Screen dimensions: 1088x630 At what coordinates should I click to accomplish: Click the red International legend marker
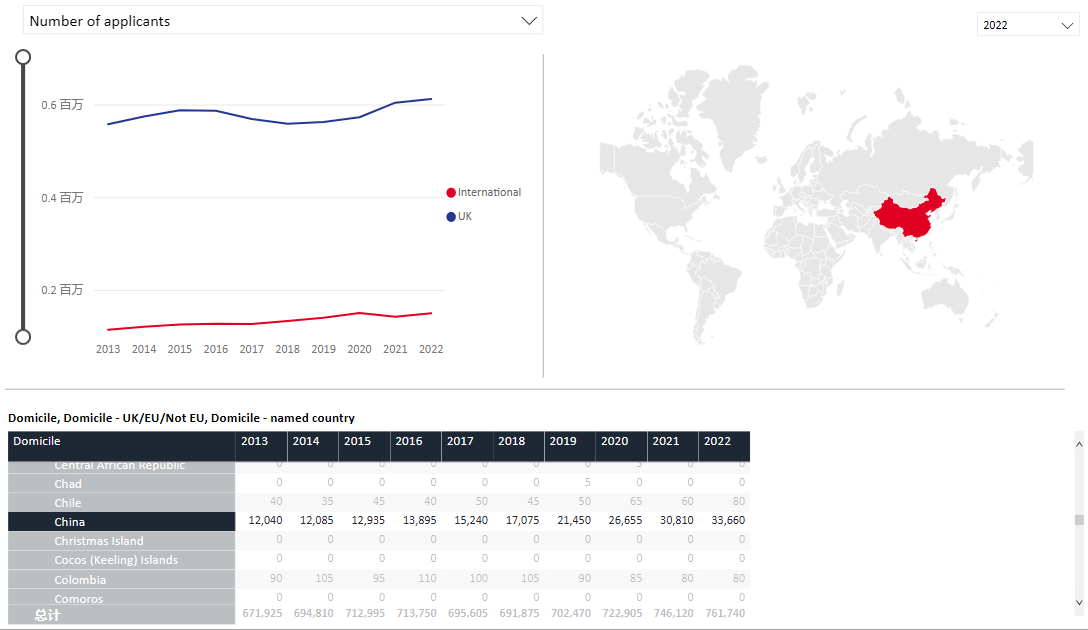451,193
